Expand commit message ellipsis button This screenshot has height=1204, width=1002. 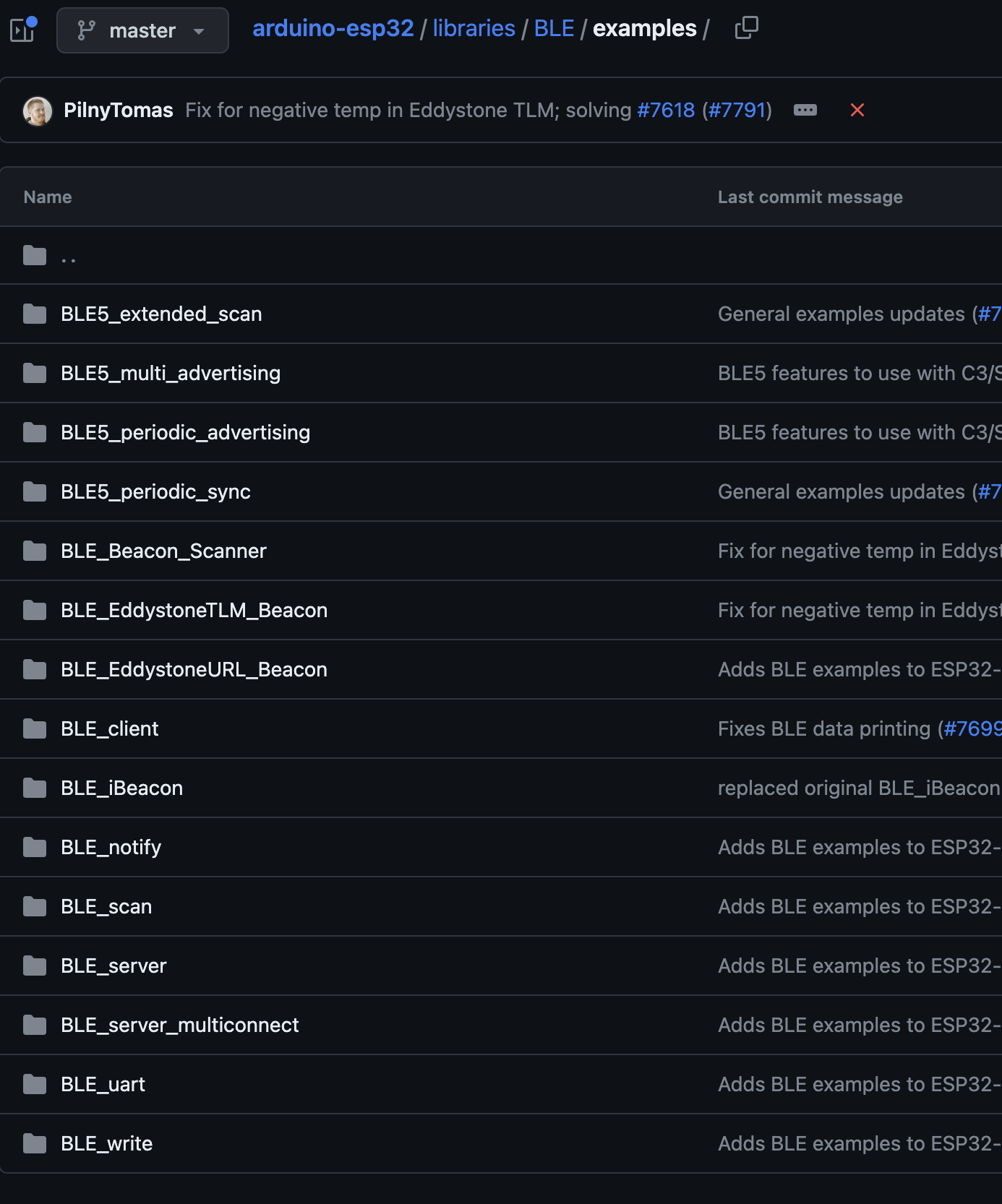[805, 110]
